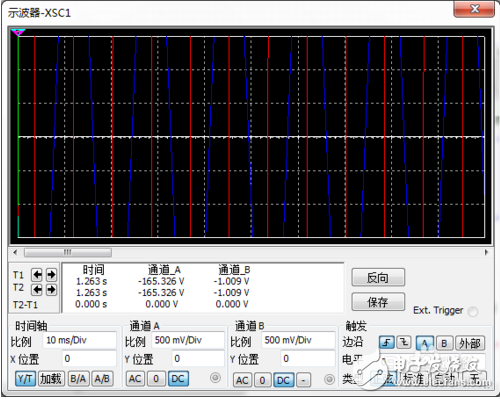The image size is (500, 399).
Task: Set trigger type to 标准
Action: tap(414, 379)
